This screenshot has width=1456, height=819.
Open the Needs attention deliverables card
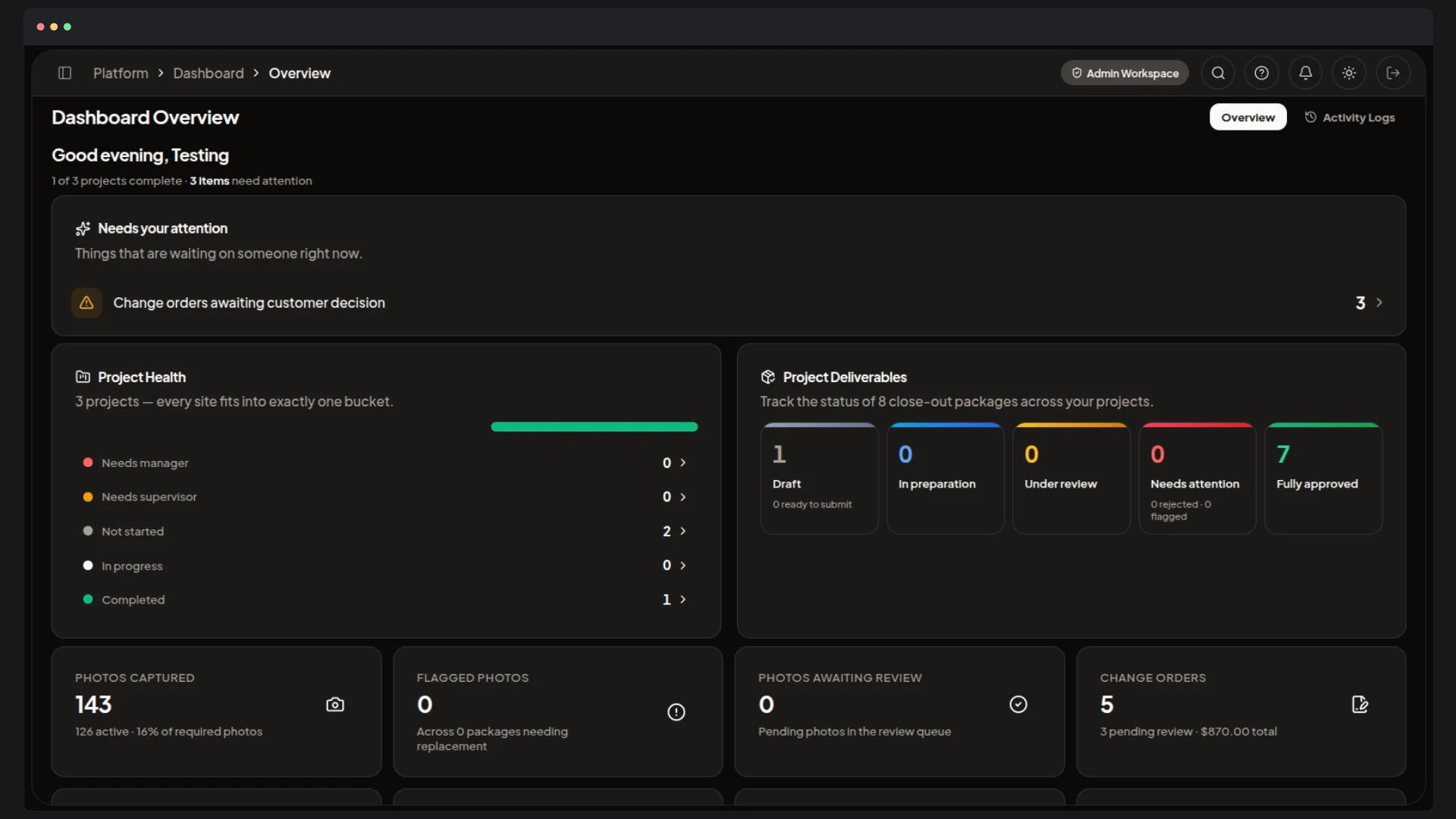(x=1197, y=479)
